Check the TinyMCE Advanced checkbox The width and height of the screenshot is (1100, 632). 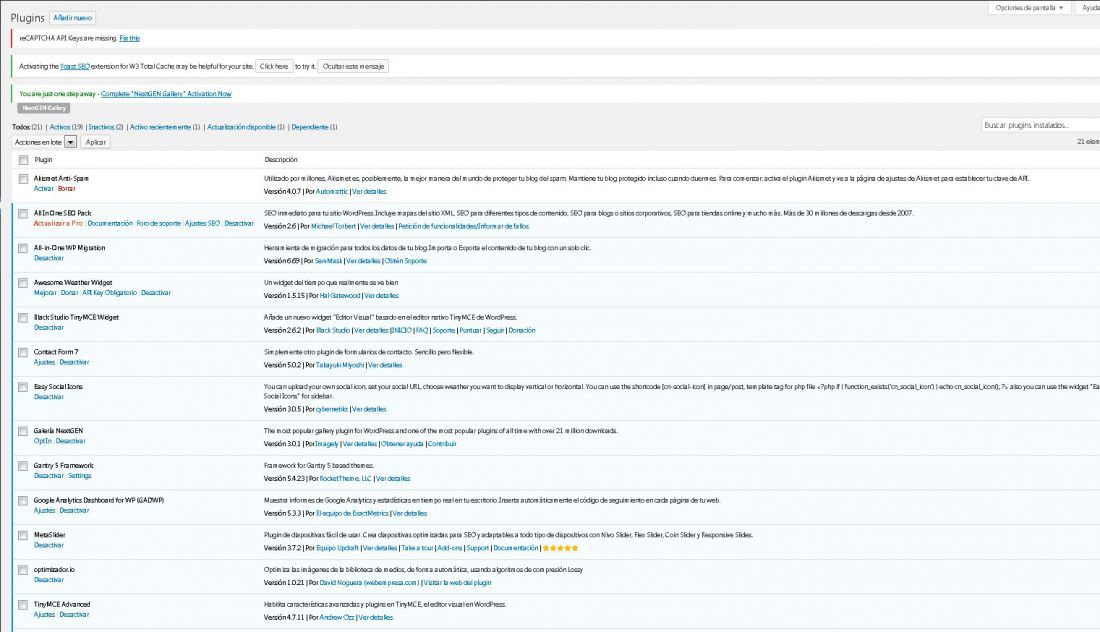(x=23, y=605)
